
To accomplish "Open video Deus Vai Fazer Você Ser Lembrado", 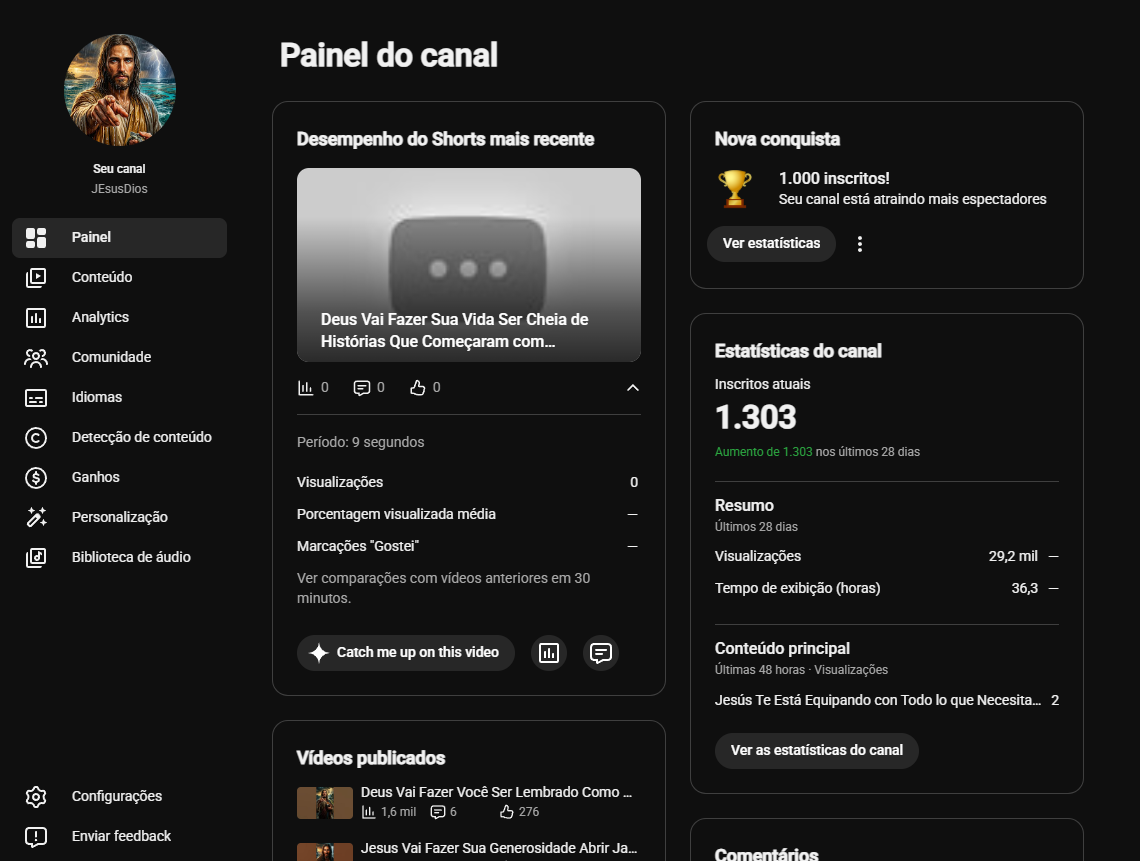I will click(497, 792).
